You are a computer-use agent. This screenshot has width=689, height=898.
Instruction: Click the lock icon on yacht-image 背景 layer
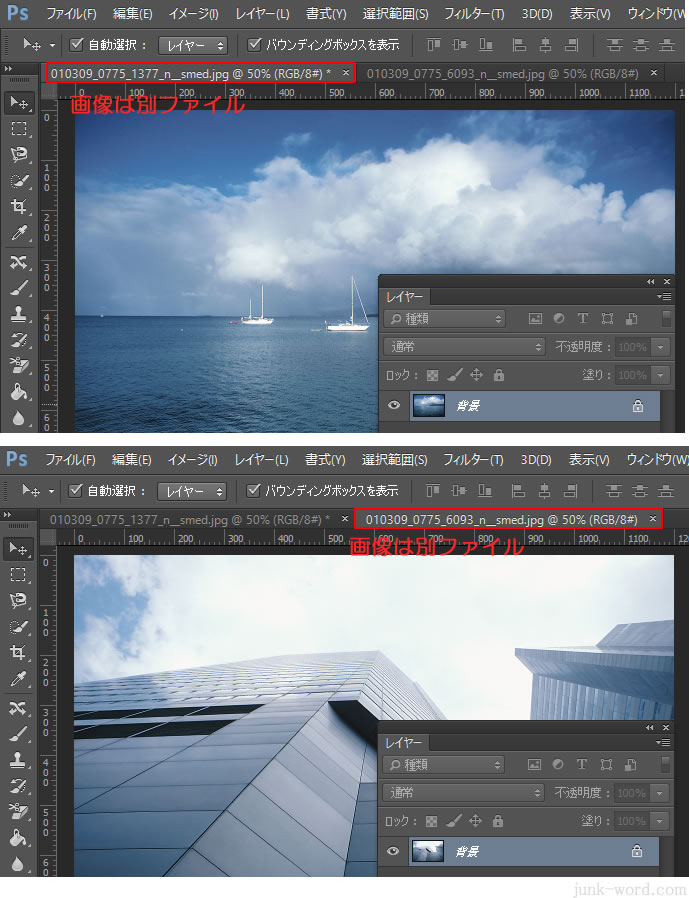637,406
